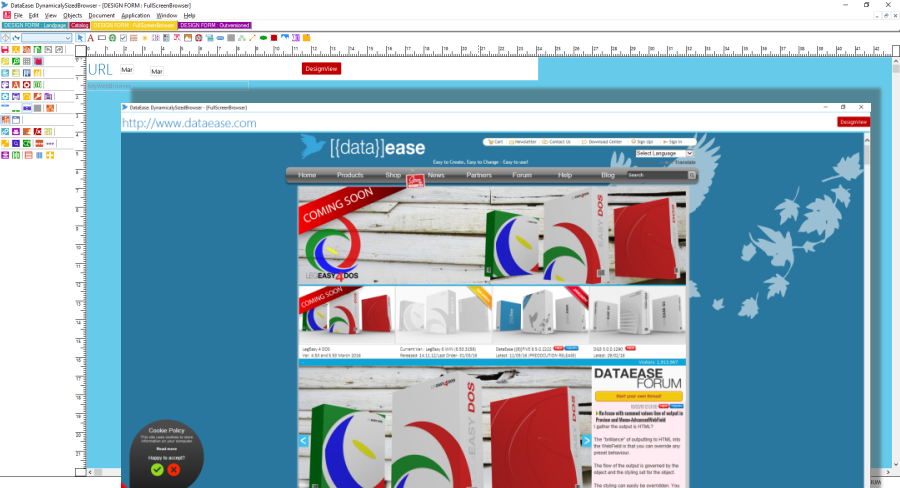Select the red filled rectangle tool

pos(274,38)
